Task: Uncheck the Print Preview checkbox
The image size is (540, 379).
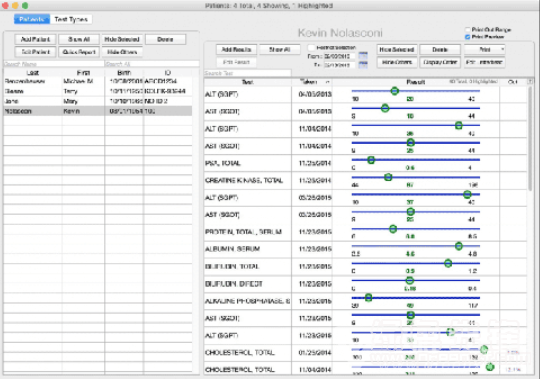Action: point(468,37)
